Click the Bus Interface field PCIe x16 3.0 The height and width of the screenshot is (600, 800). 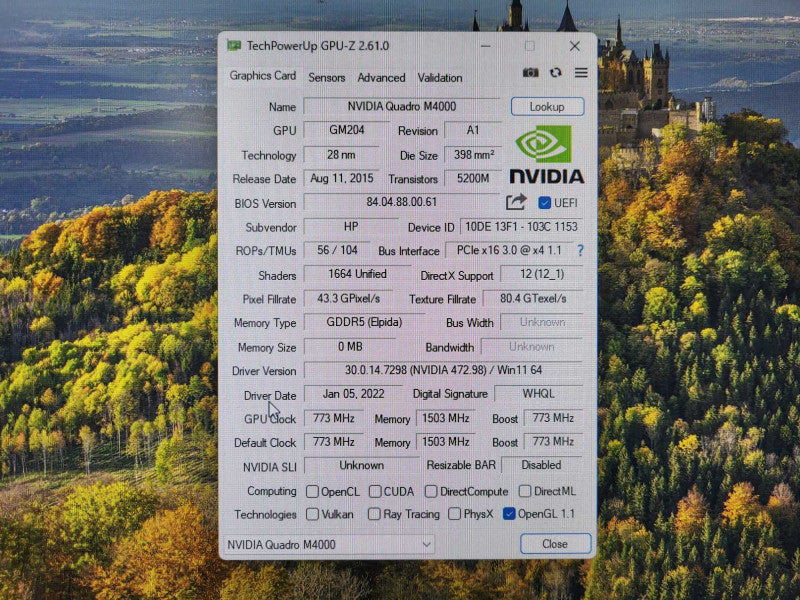click(509, 250)
